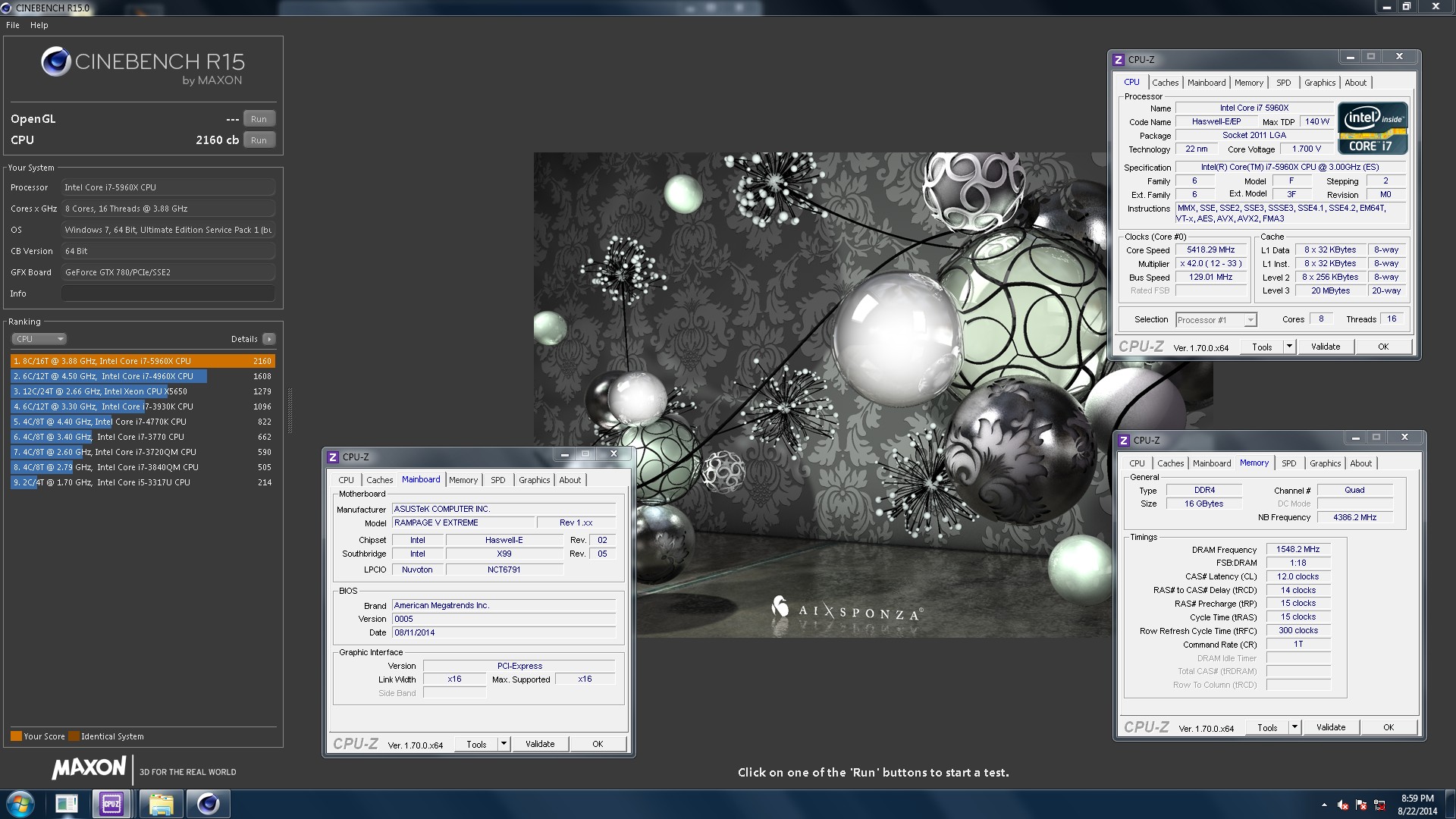This screenshot has width=1456, height=819.
Task: Open first pinned taskbar program icon
Action: click(x=67, y=804)
